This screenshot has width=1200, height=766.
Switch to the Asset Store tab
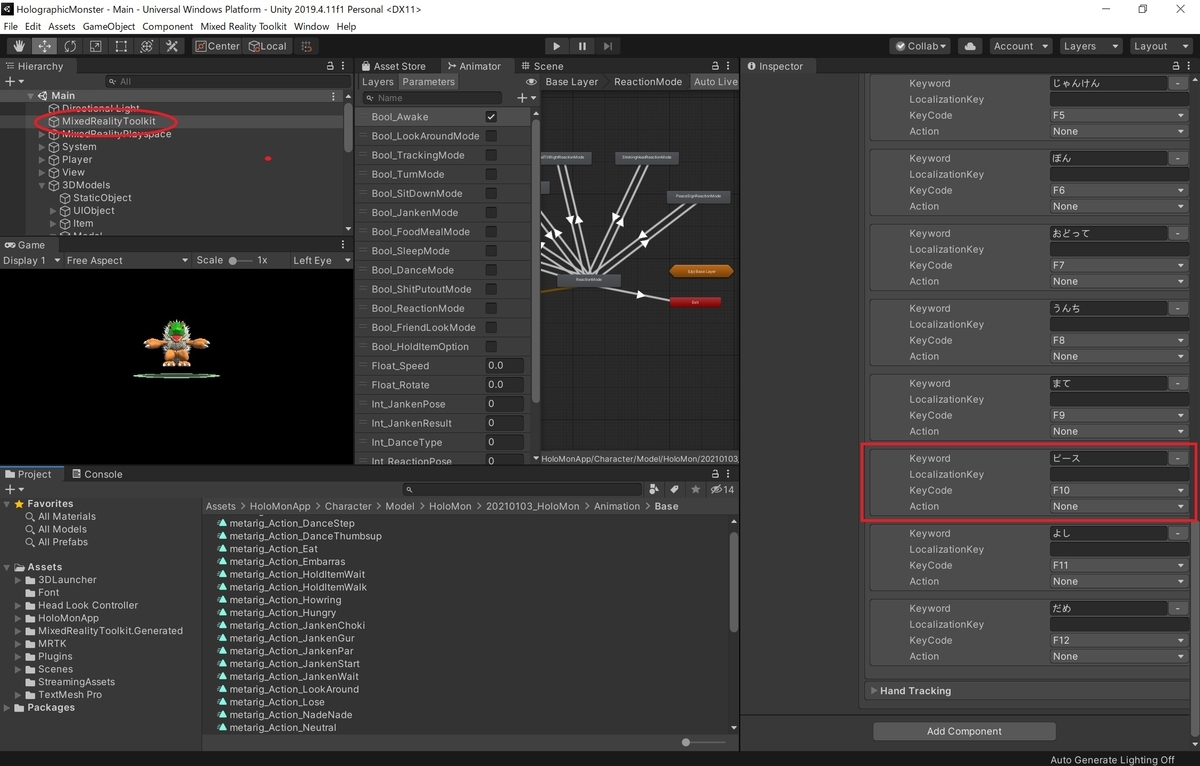coord(392,66)
